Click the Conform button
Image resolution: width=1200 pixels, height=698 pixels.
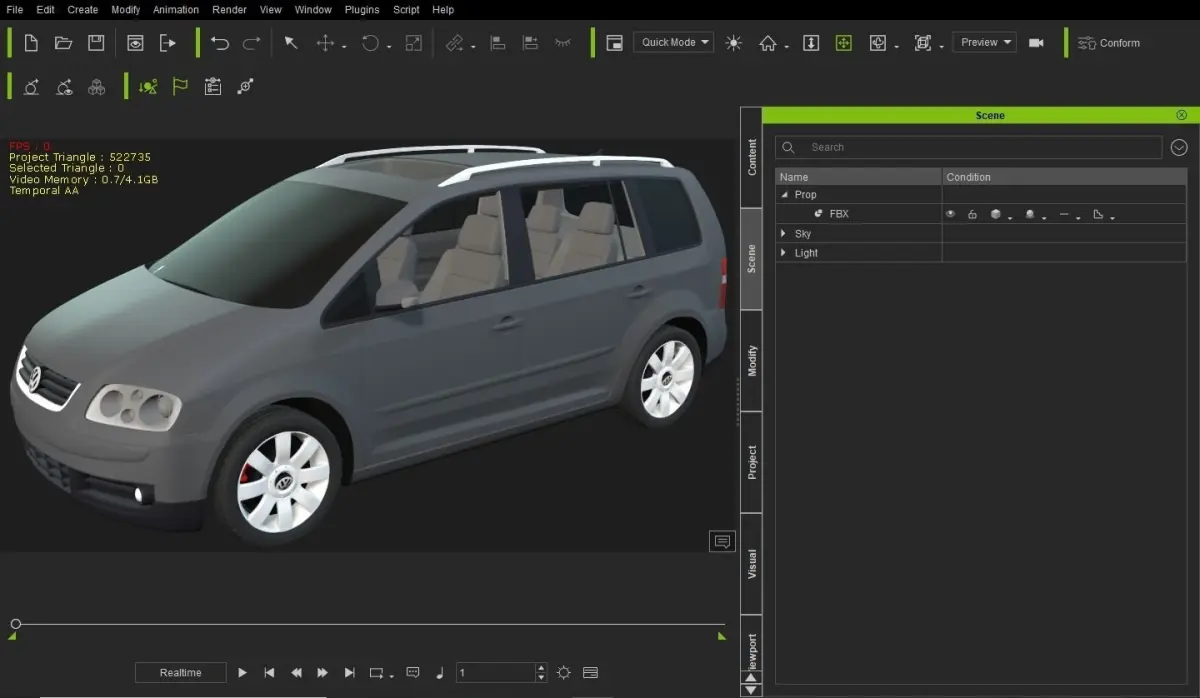(1109, 43)
